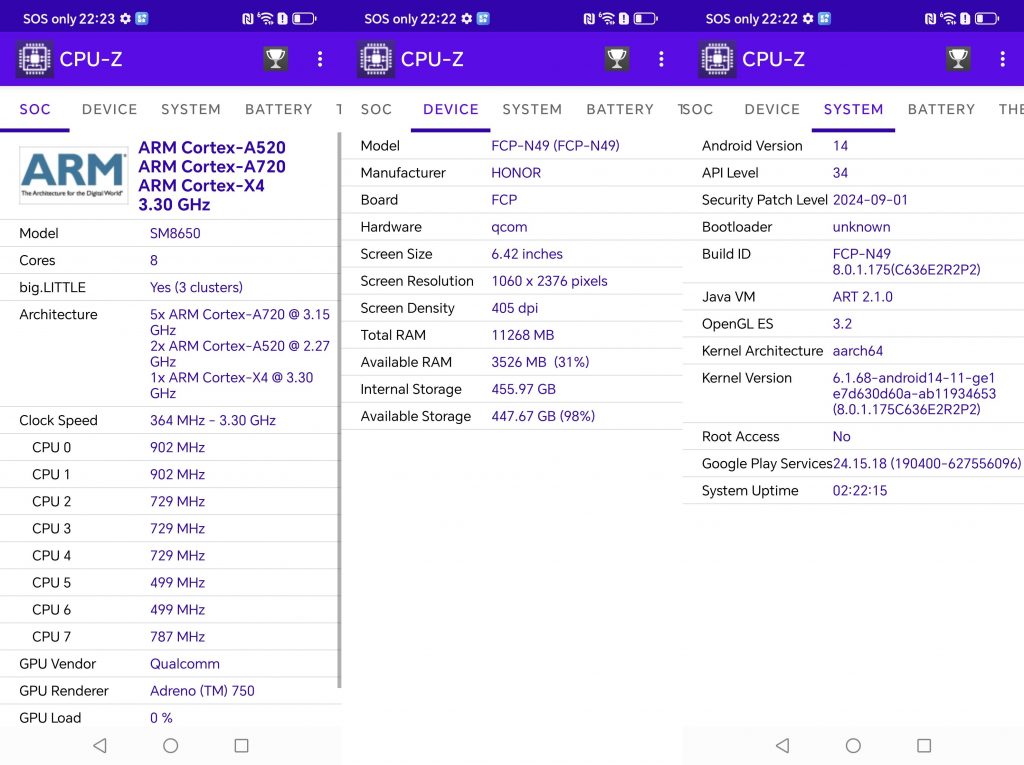The height and width of the screenshot is (765, 1024).
Task: Tap the Available RAM '3526 MB (31%)'
Action: click(x=540, y=362)
